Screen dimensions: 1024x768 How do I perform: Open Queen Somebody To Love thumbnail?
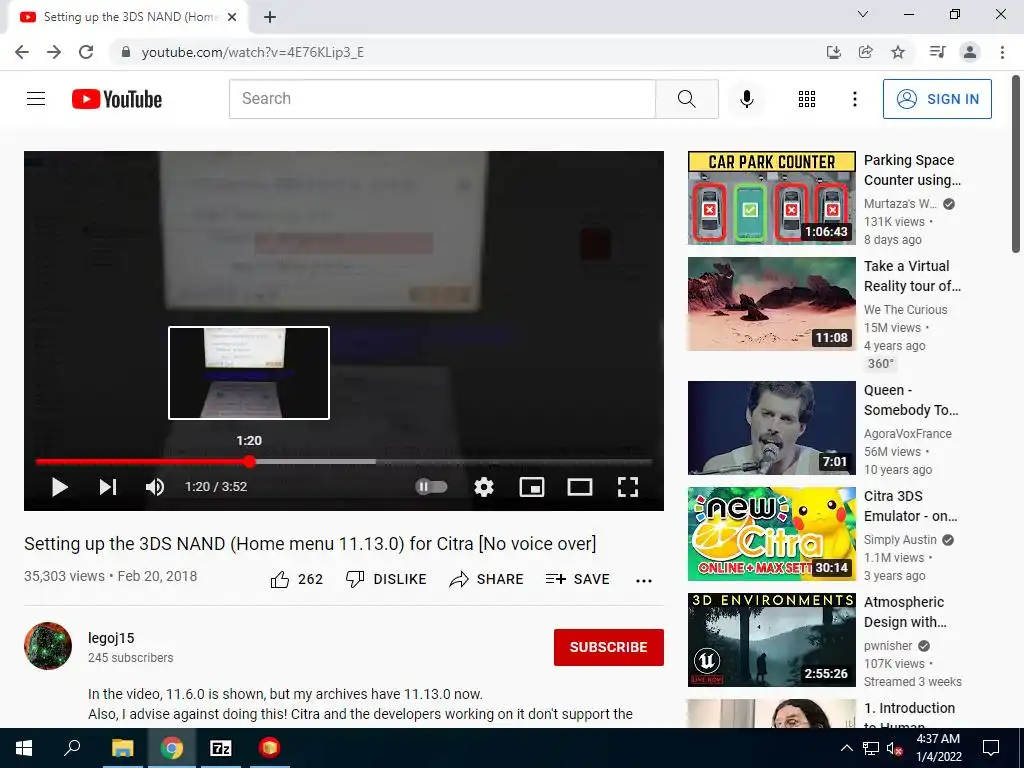coord(771,428)
